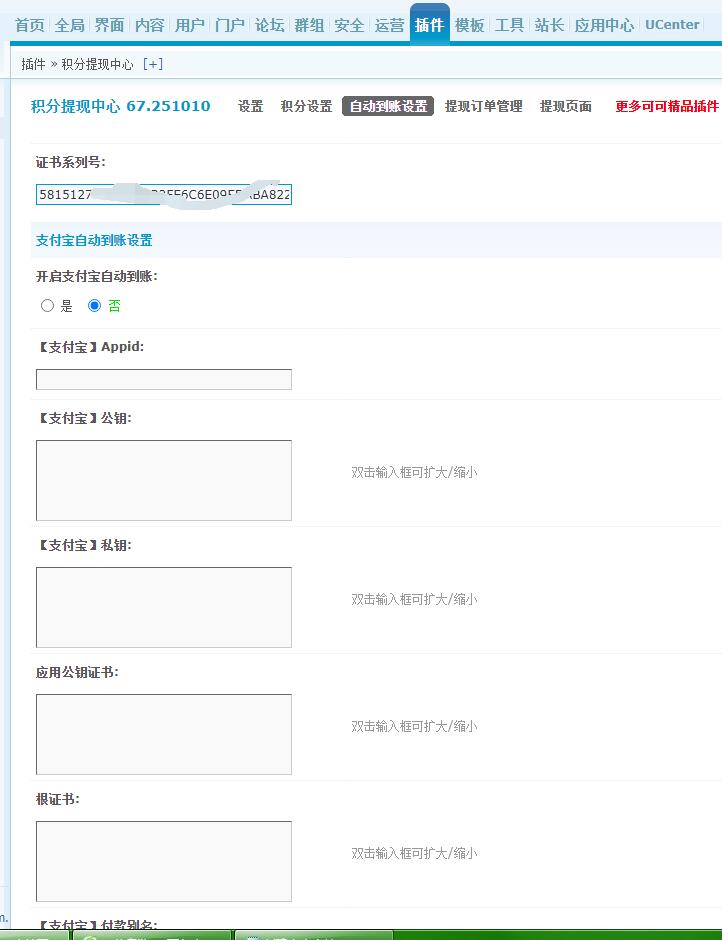This screenshot has height=940, width=722.
Task: Switch to the 应用中心 tab
Action: [x=604, y=25]
